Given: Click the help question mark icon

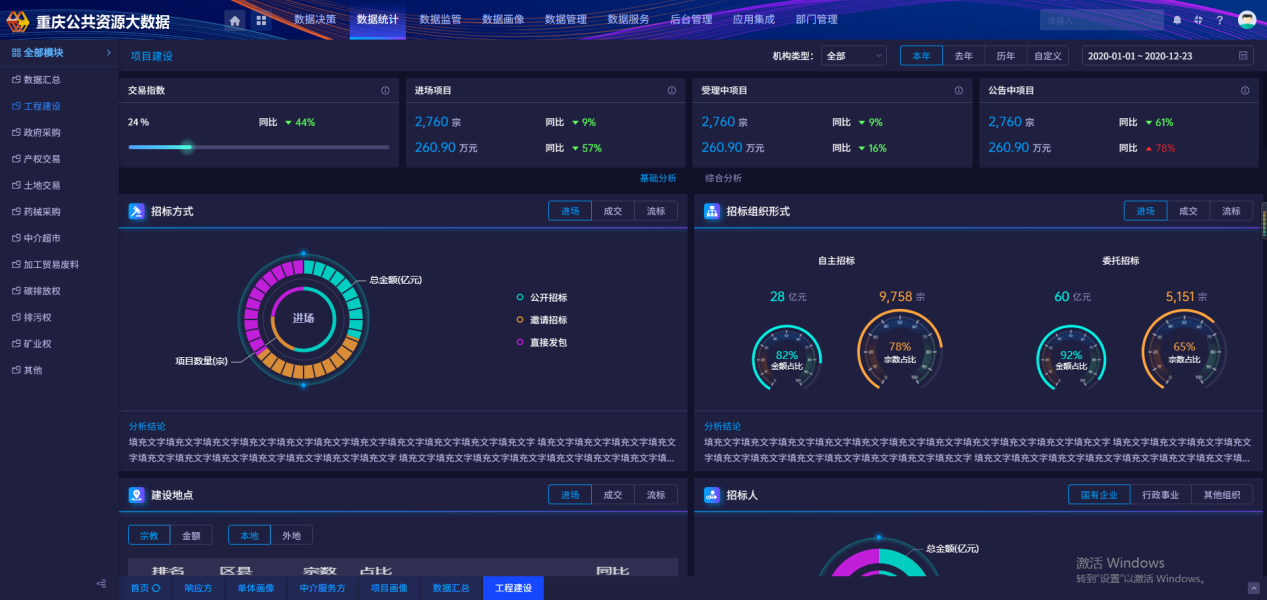Looking at the screenshot, I should tap(1219, 20).
